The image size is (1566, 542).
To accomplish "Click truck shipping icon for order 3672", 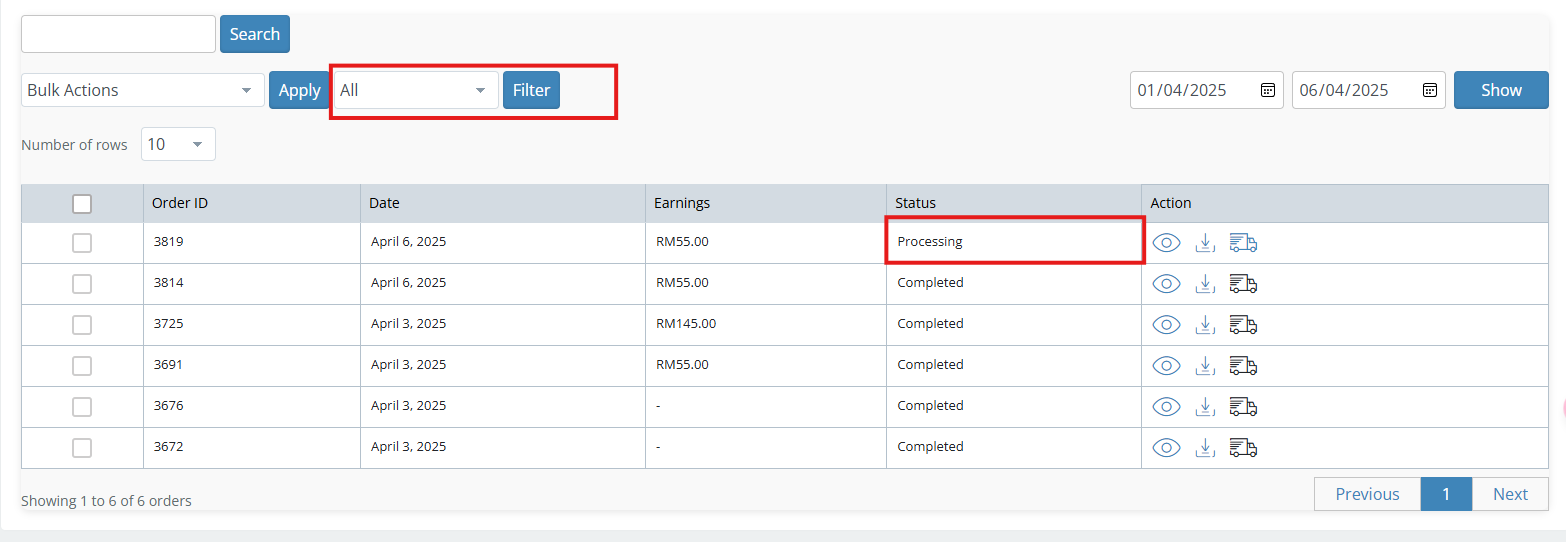I will tap(1243, 447).
